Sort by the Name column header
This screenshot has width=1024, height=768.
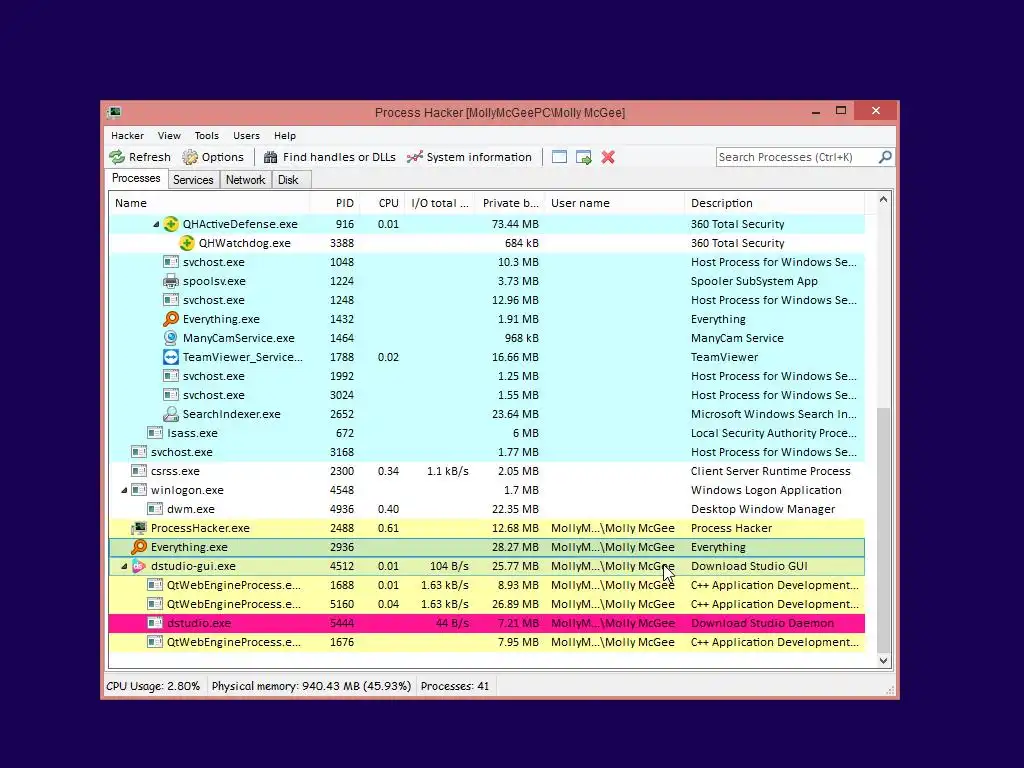(208, 203)
